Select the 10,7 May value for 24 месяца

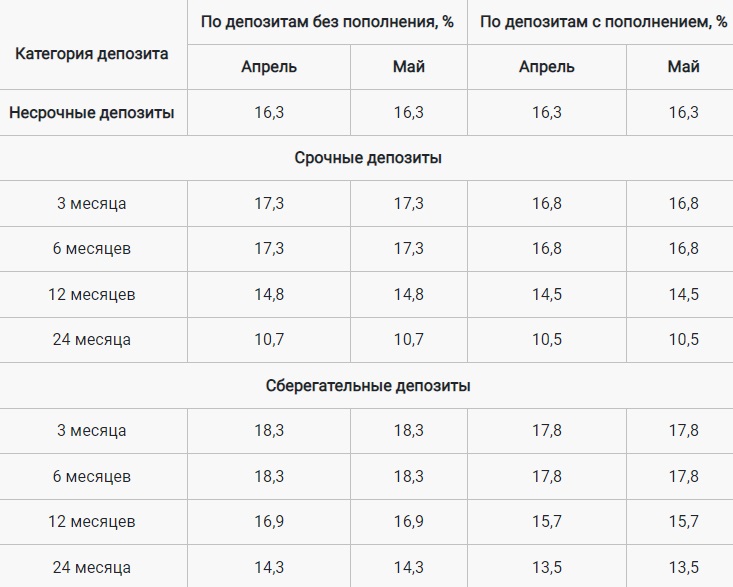click(409, 339)
